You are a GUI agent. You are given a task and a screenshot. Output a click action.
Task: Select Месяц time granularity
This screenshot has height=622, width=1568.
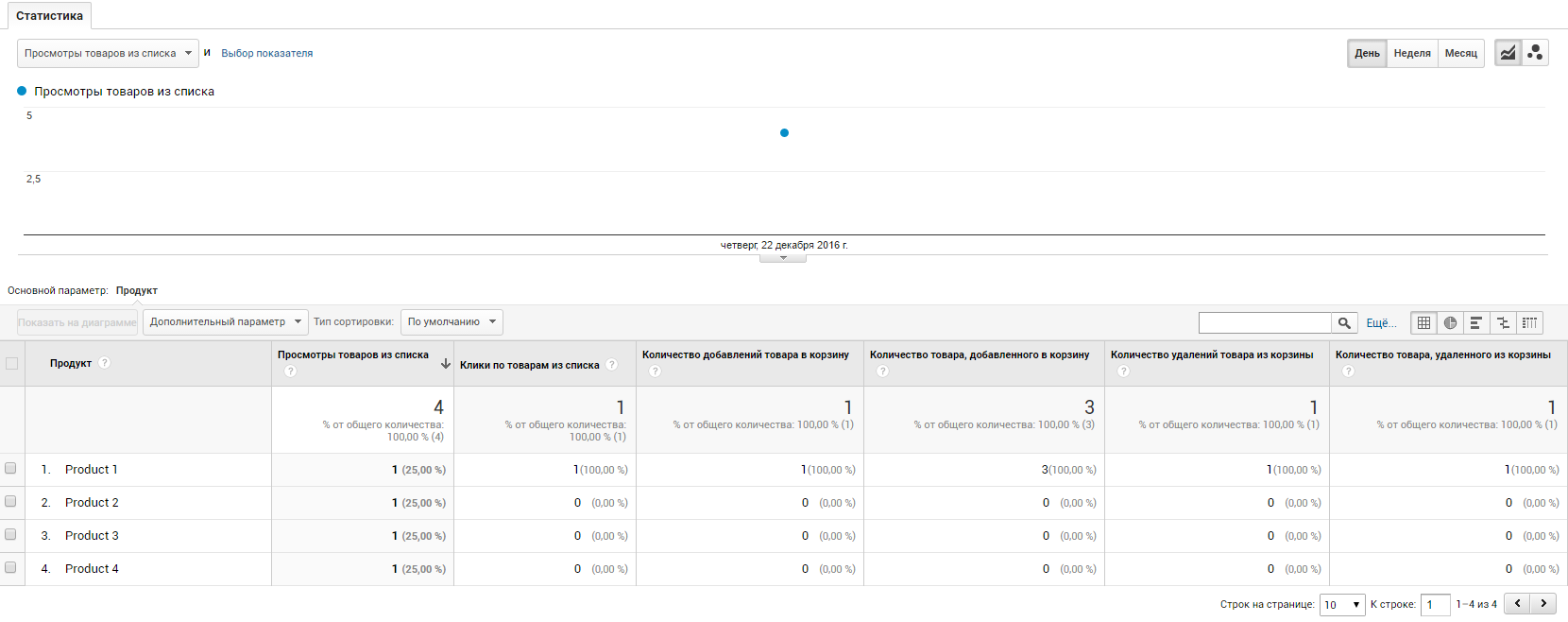coord(1461,53)
